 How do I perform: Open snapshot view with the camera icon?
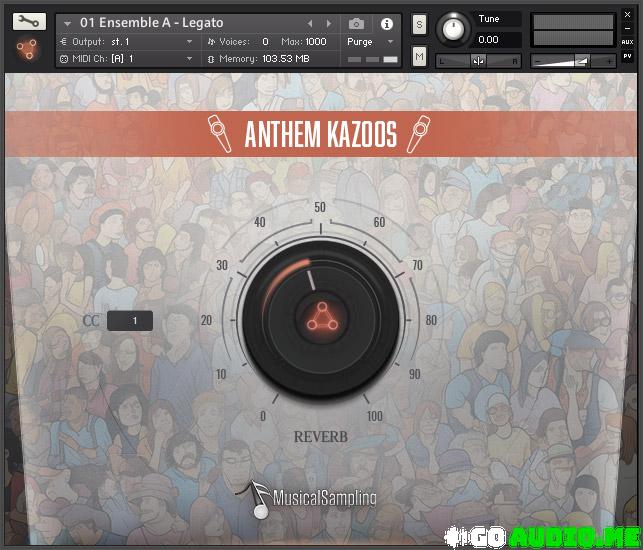coord(356,24)
